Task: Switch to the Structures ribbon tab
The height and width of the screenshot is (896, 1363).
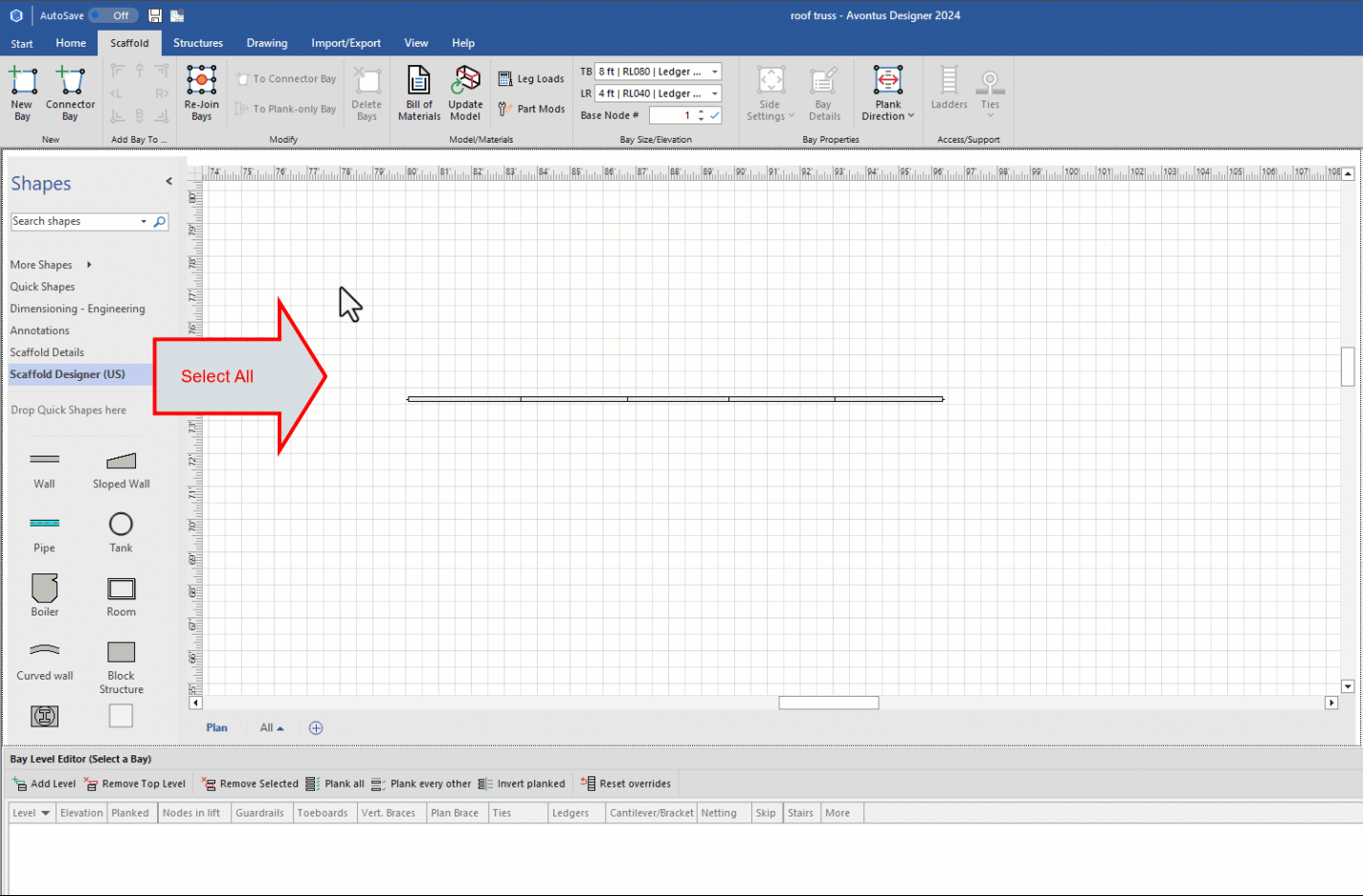Action: pyautogui.click(x=198, y=43)
